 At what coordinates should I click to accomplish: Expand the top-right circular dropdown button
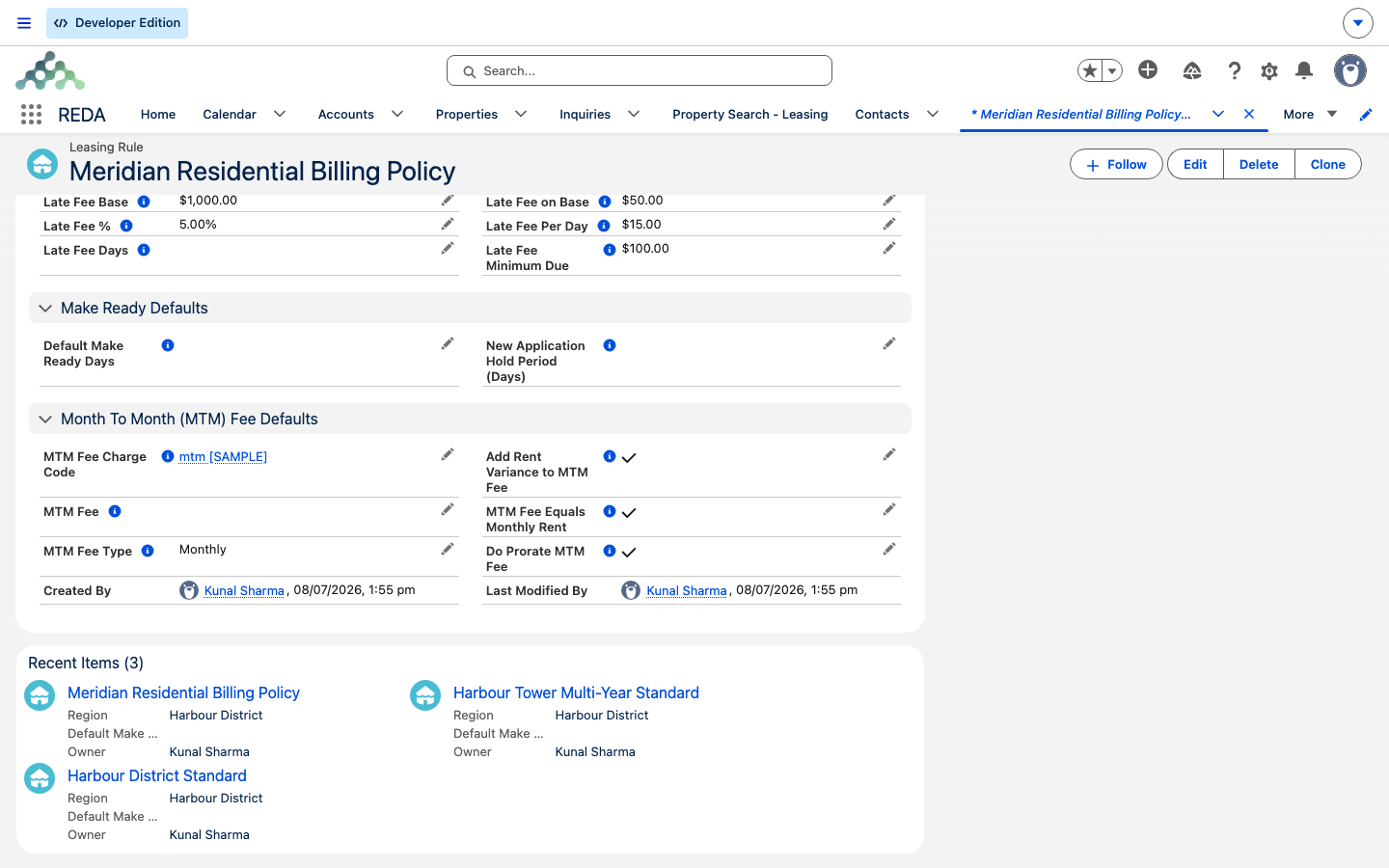tap(1357, 22)
